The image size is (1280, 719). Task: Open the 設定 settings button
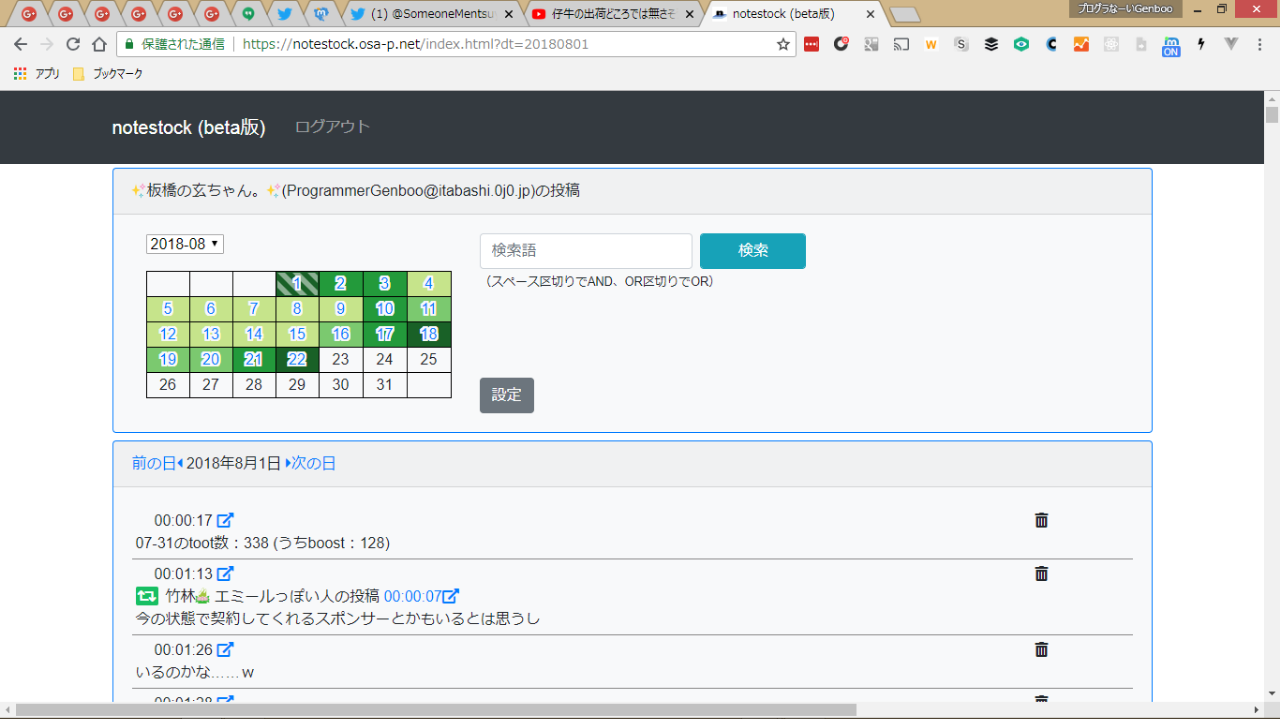pyautogui.click(x=507, y=395)
